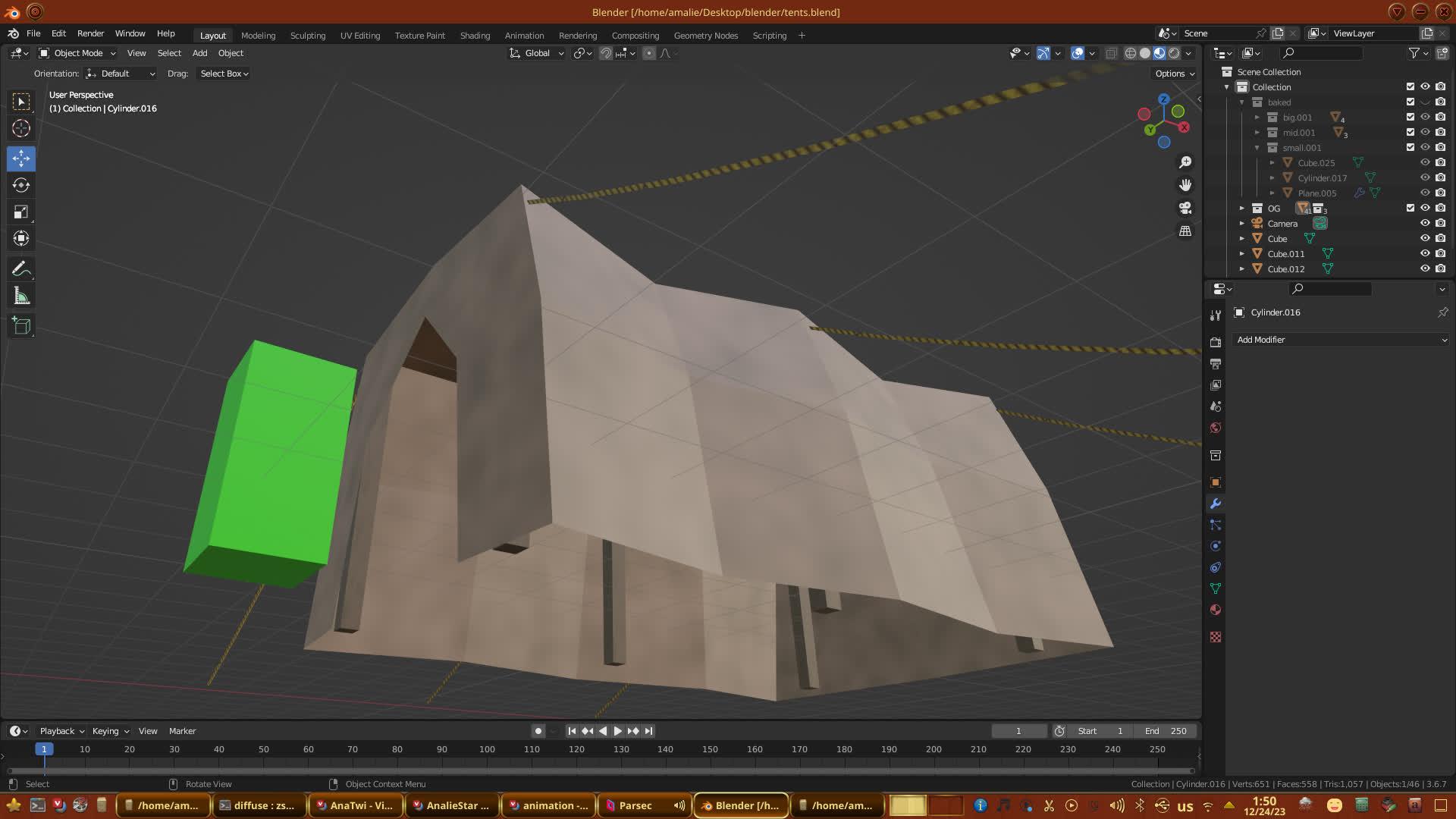Screen dimensions: 1456x819
Task: Expand the Cube.011 tree item
Action: click(1241, 254)
